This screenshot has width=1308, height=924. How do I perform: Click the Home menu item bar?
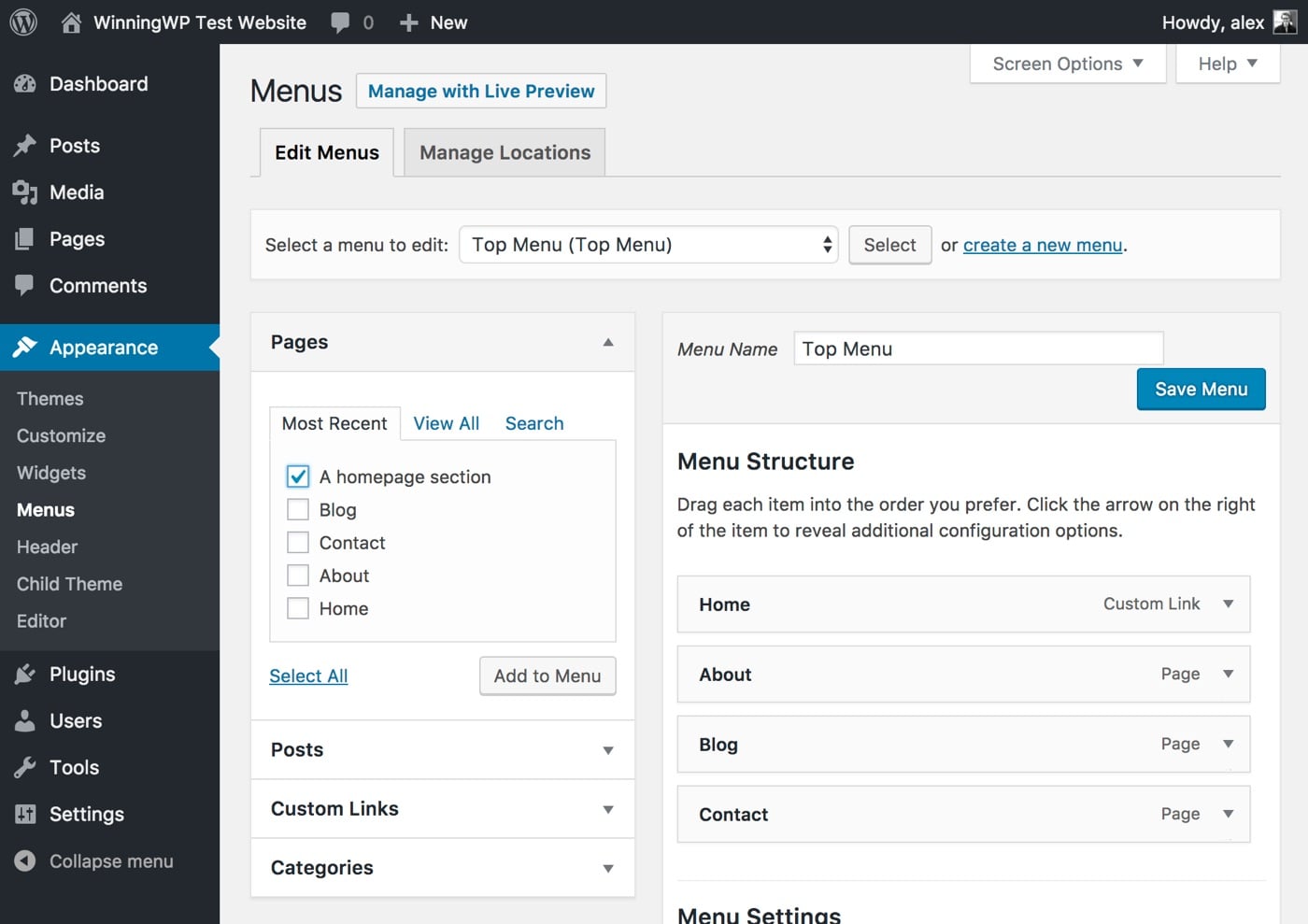click(x=963, y=604)
